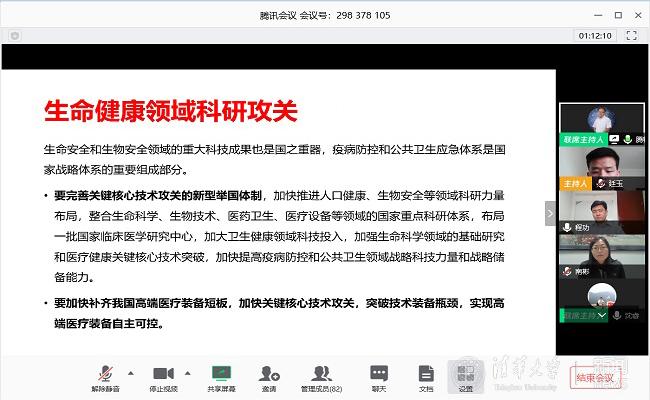Enter full screen with top-right icon
The width and height of the screenshot is (650, 400).
point(631,35)
